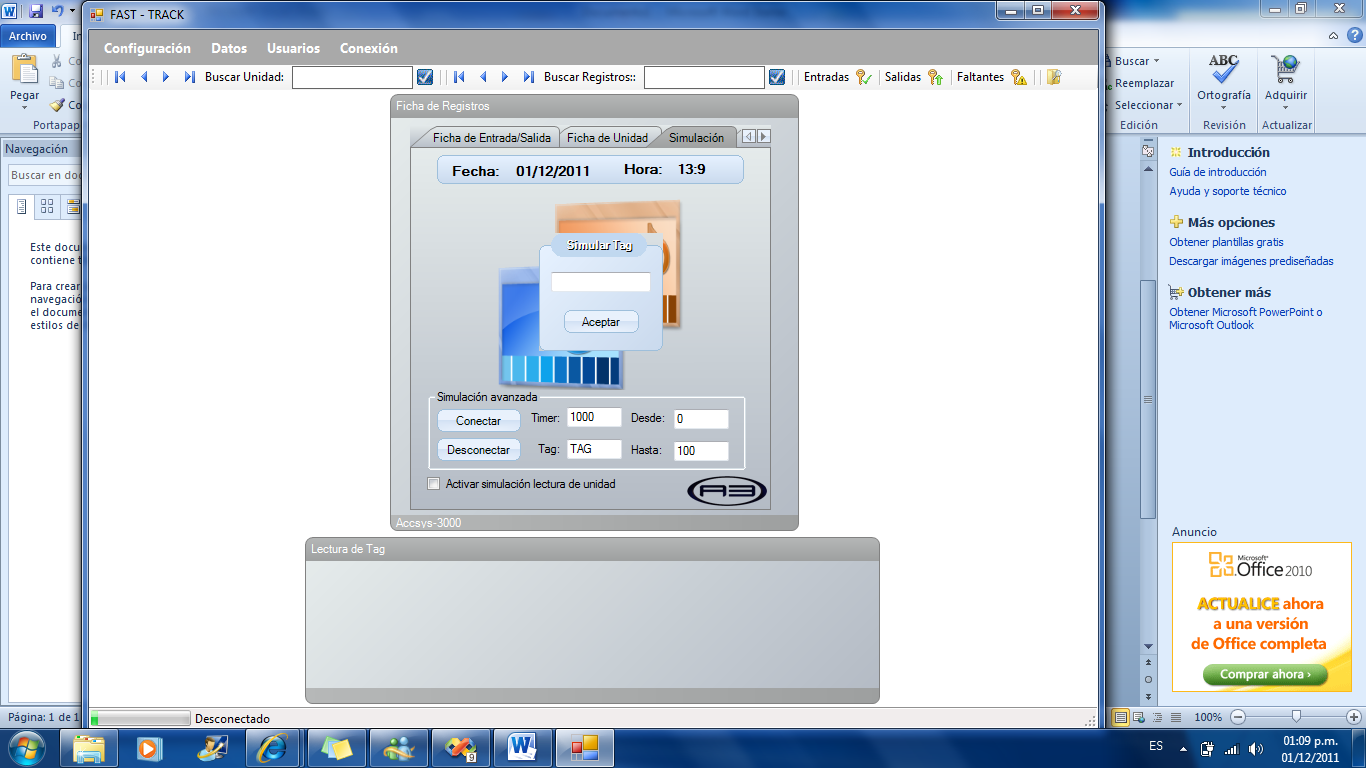Click the Faltantes warning key icon
This screenshot has height=768, width=1366.
(1019, 77)
